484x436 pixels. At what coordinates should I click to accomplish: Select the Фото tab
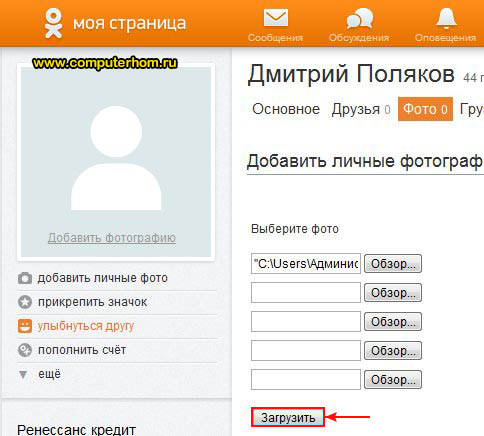tap(425, 109)
